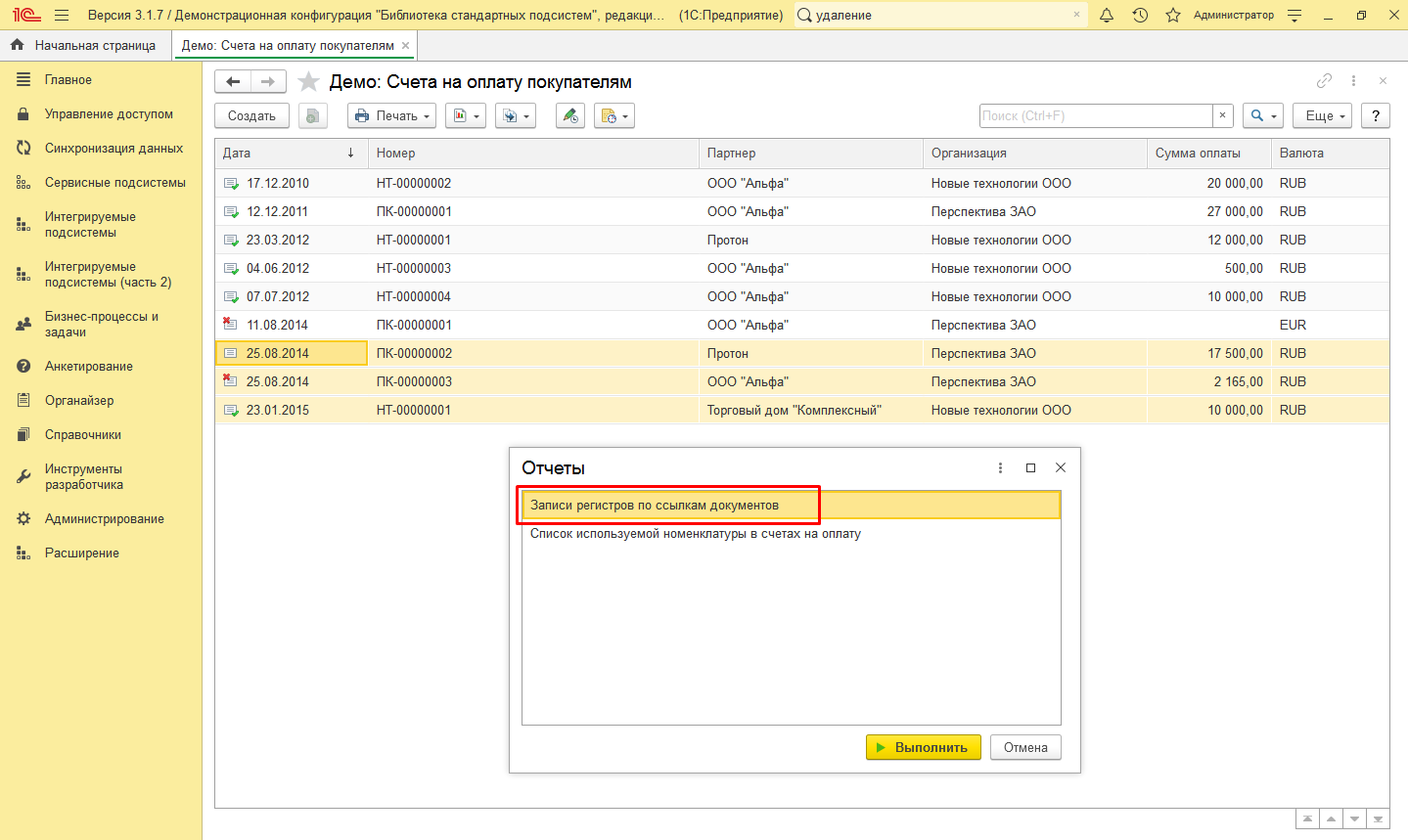
Task: Switch to Начальная страница tab
Action: 83,45
